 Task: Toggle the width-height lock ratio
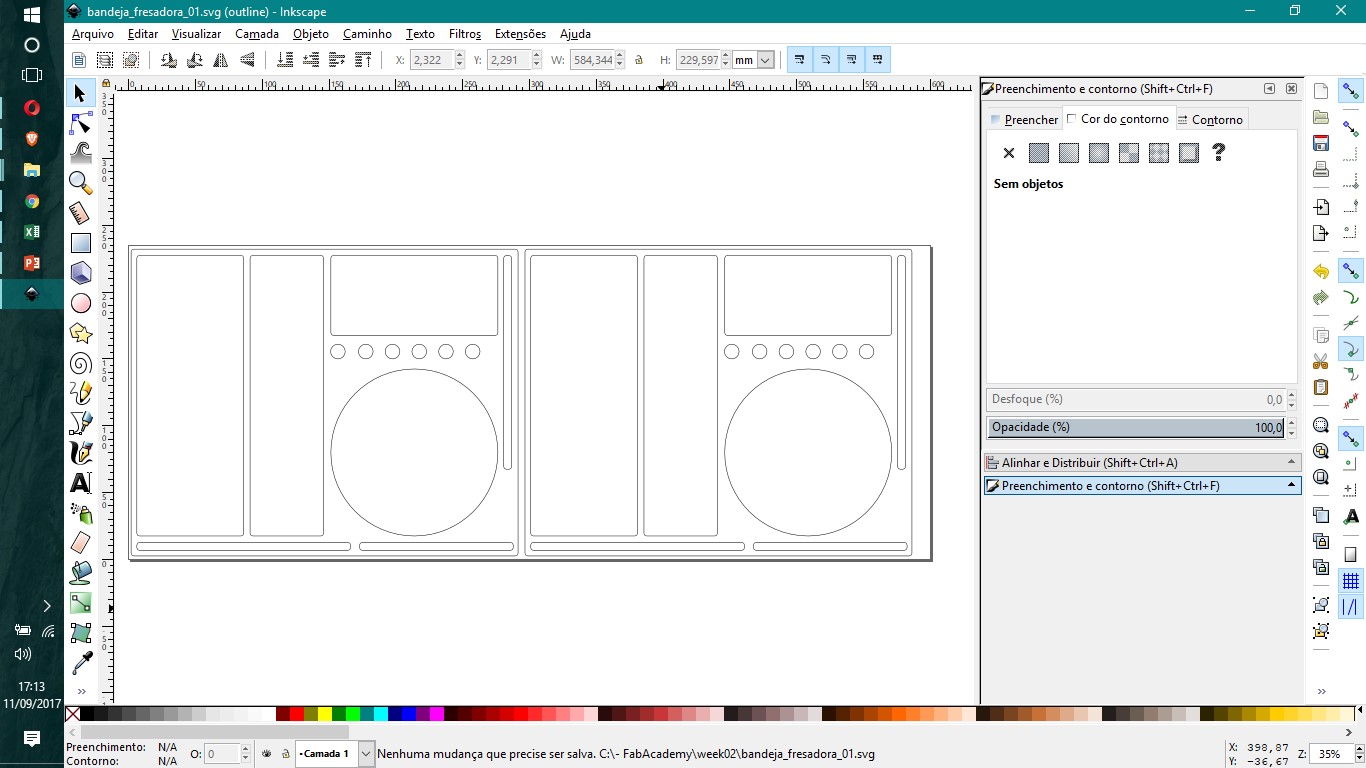pos(639,60)
